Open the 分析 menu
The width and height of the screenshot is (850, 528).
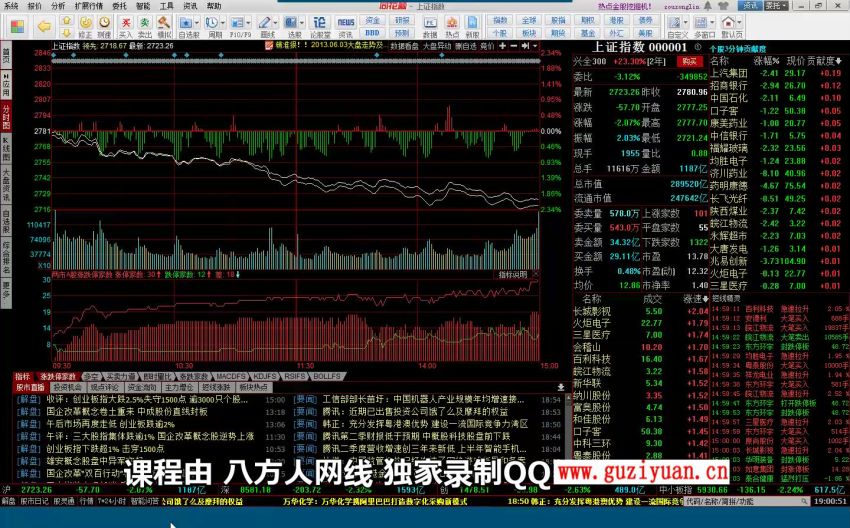coord(57,6)
